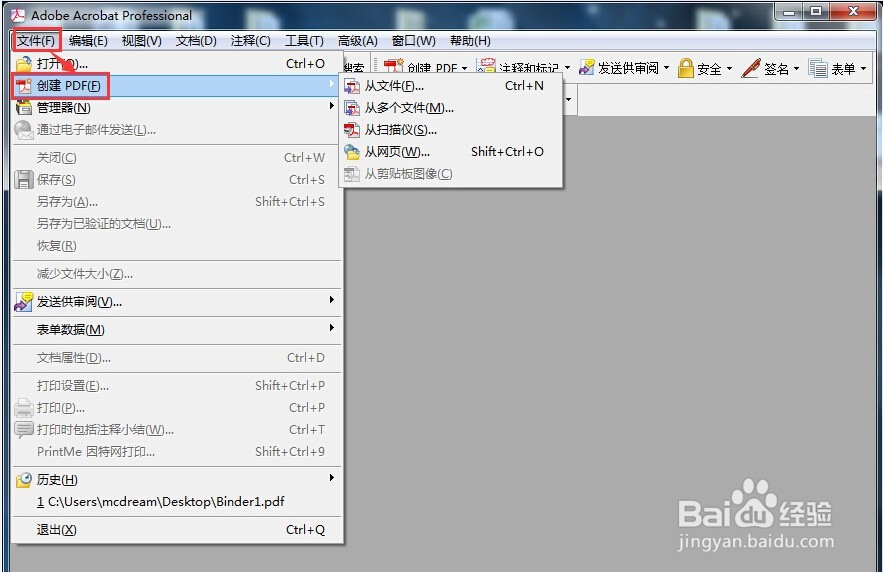The width and height of the screenshot is (883, 572).
Task: Choose 退出(X) from the File menu
Action: [177, 530]
